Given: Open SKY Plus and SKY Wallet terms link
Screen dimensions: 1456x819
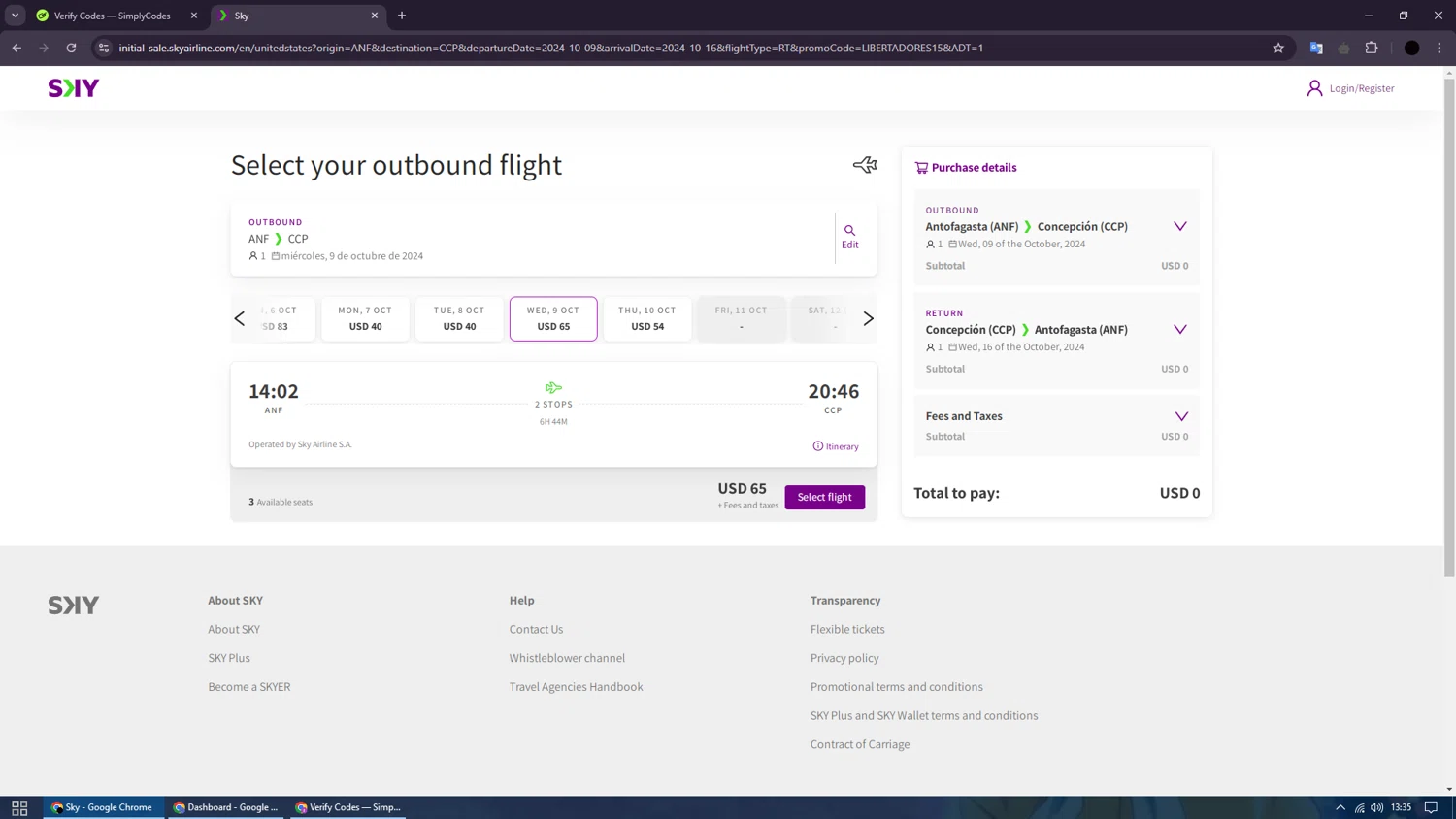Looking at the screenshot, I should 924,716.
